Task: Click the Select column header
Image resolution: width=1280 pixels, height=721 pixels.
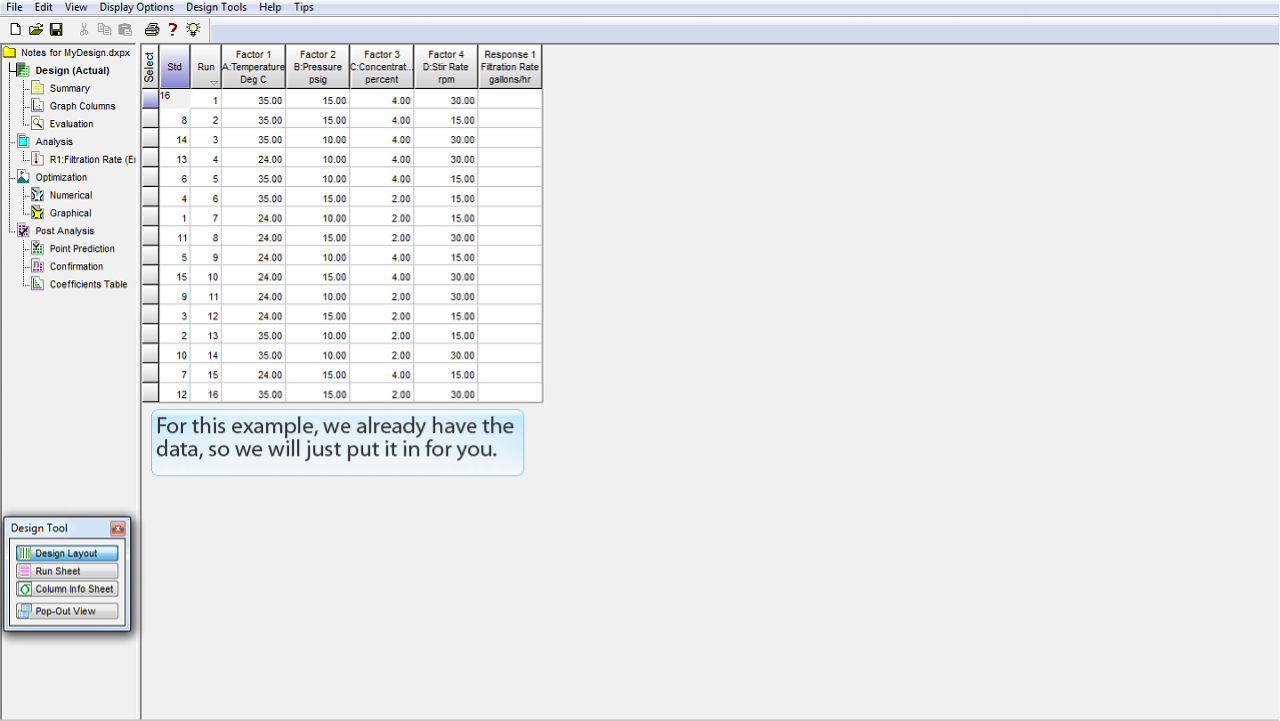Action: click(150, 67)
